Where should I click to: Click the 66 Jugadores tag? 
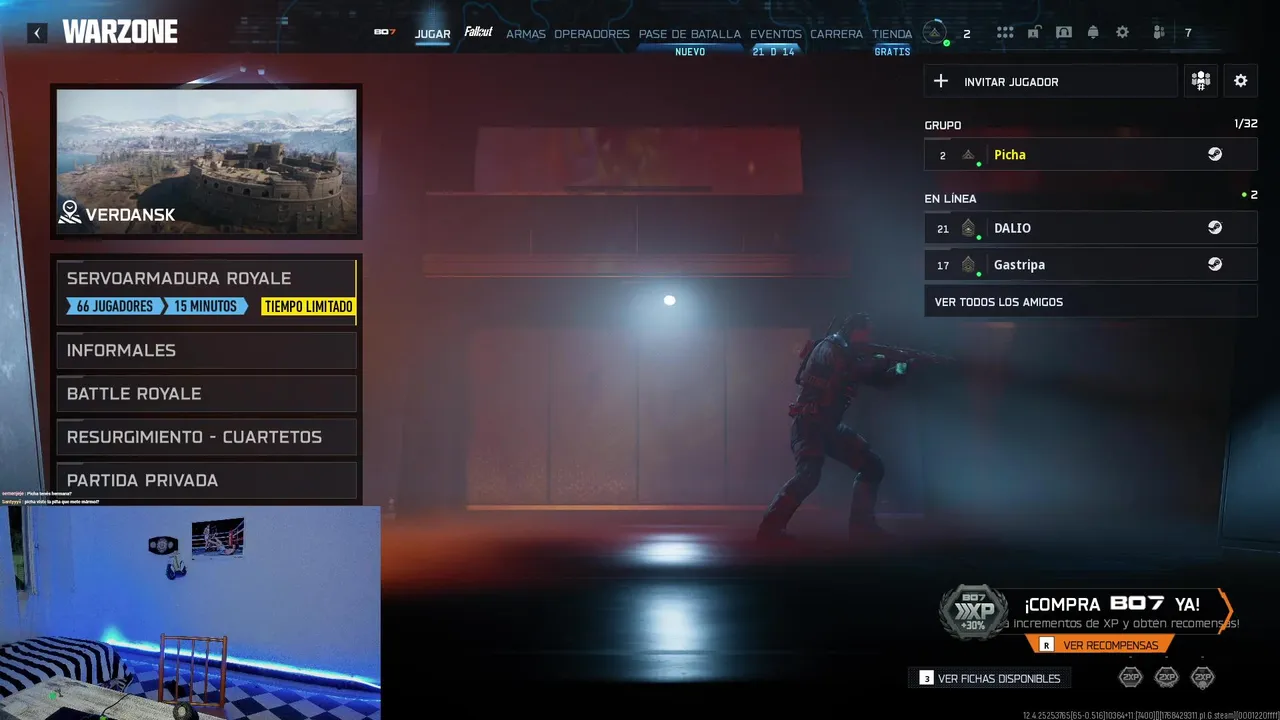[x=113, y=306]
